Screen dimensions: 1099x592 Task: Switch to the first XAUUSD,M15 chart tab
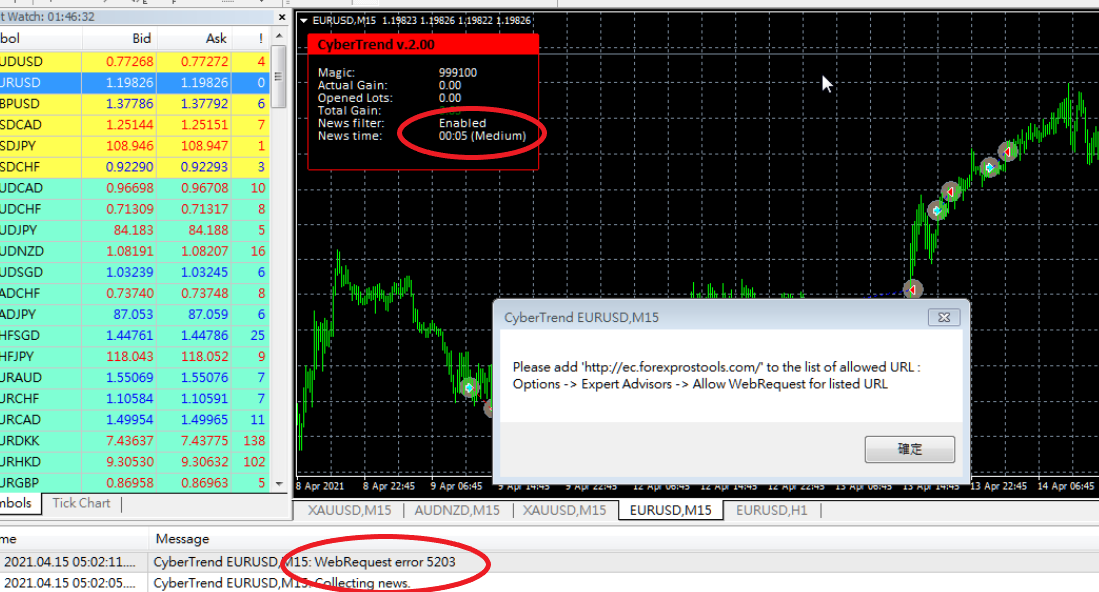[349, 510]
